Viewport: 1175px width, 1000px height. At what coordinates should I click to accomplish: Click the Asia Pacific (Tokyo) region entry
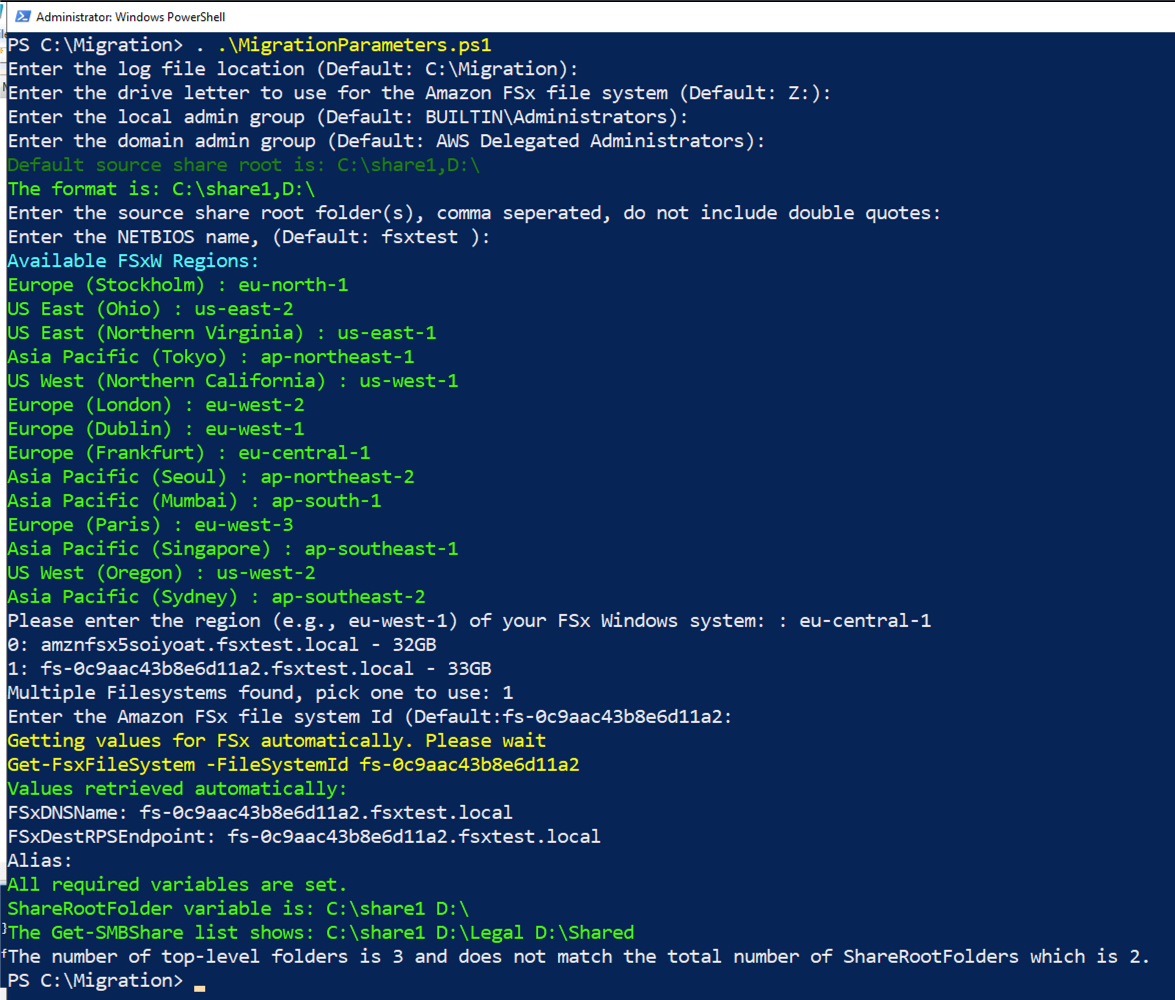tap(211, 357)
